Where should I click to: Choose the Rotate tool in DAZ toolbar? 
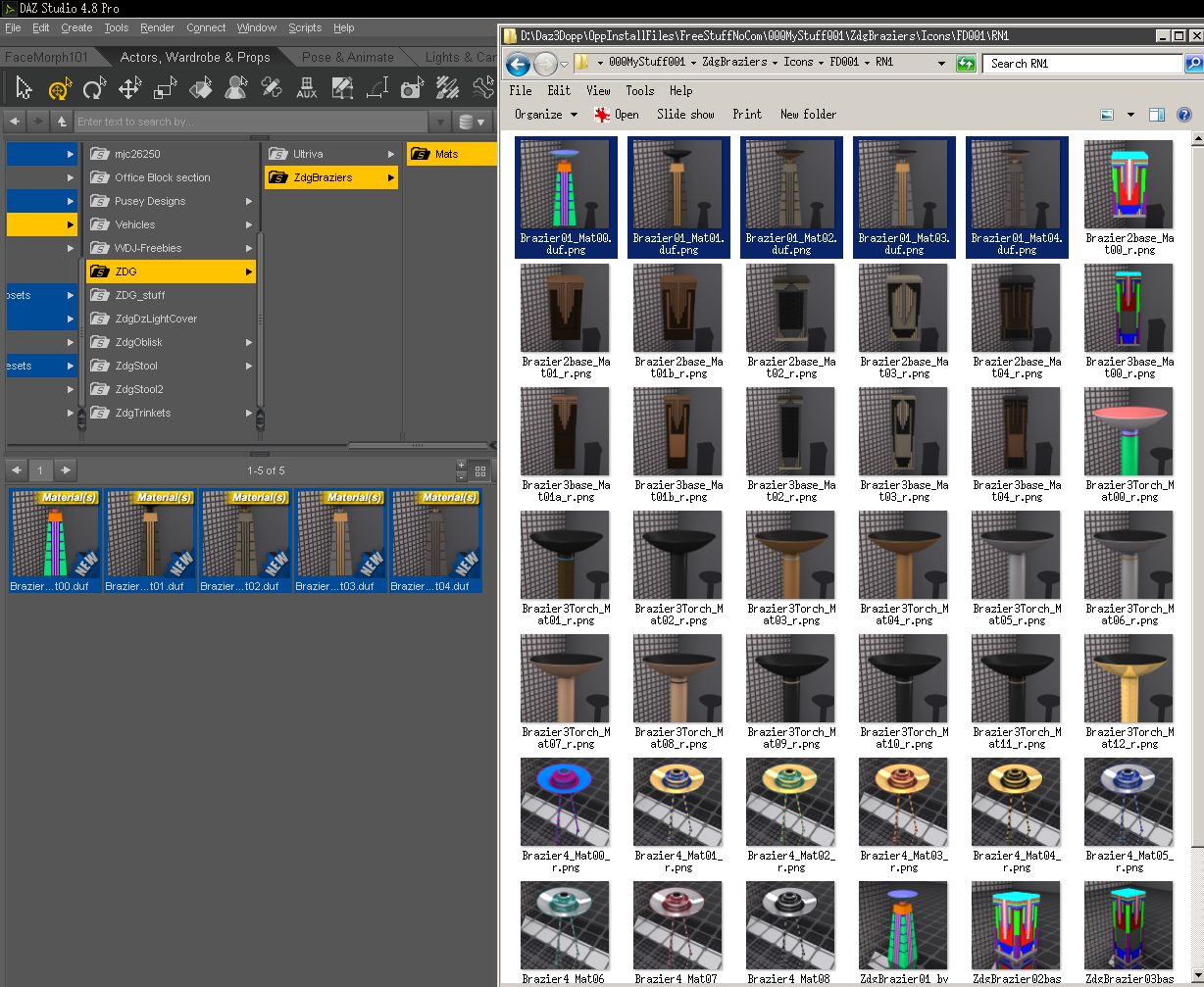tap(94, 89)
